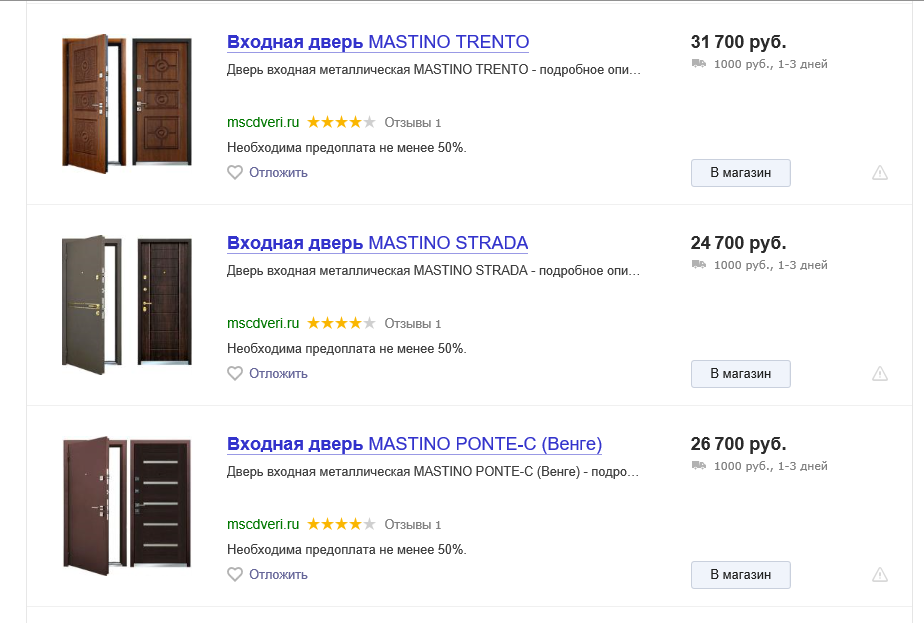Click delivery truck icon under 24 700 руб.

pyautogui.click(x=699, y=264)
